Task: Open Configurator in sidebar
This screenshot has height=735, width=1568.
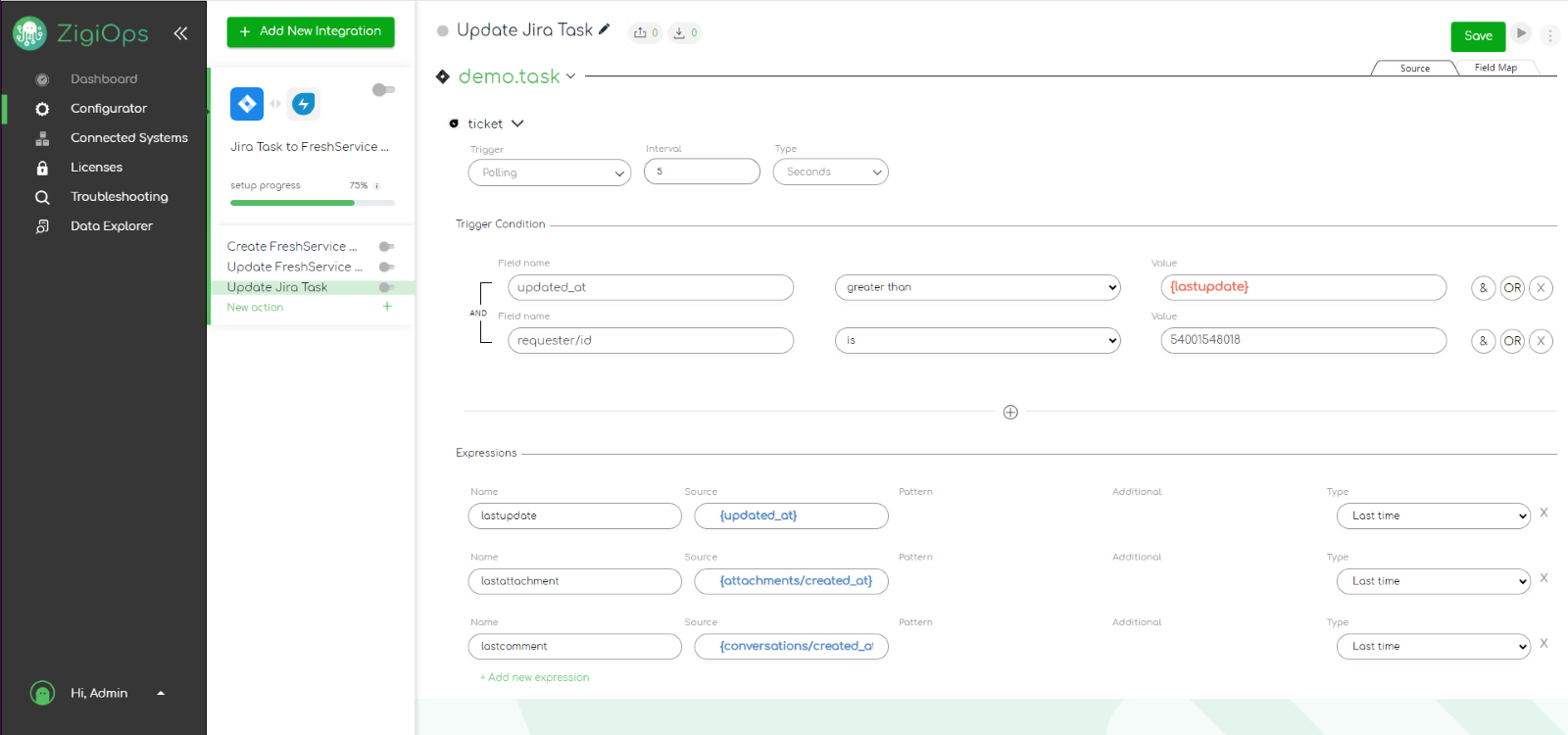Action: click(109, 109)
